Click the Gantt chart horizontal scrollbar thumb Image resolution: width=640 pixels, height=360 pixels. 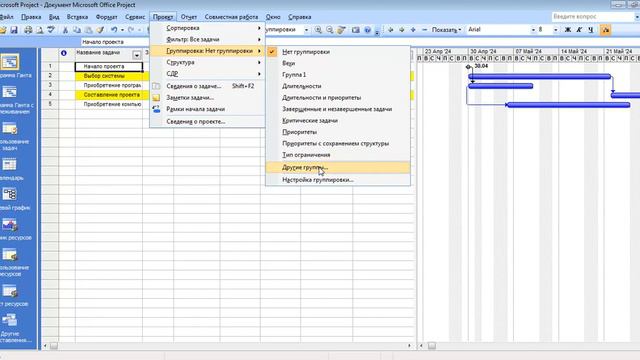[x=431, y=346]
